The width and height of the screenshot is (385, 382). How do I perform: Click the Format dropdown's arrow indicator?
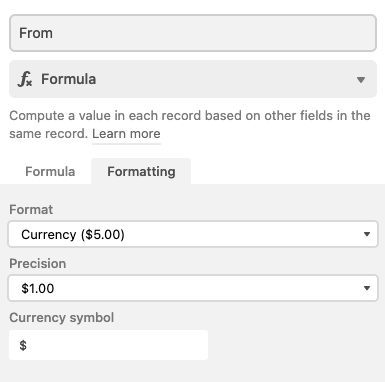pyautogui.click(x=367, y=234)
